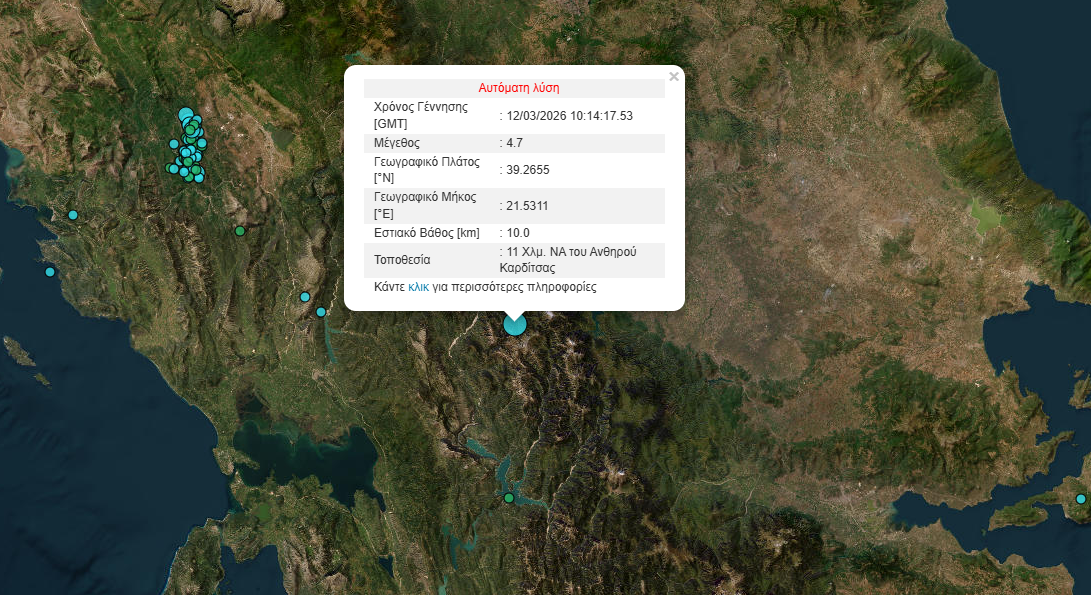This screenshot has width=1091, height=595.
Task: Select the cyan marker in the sea off the west coast
Action: [50, 272]
